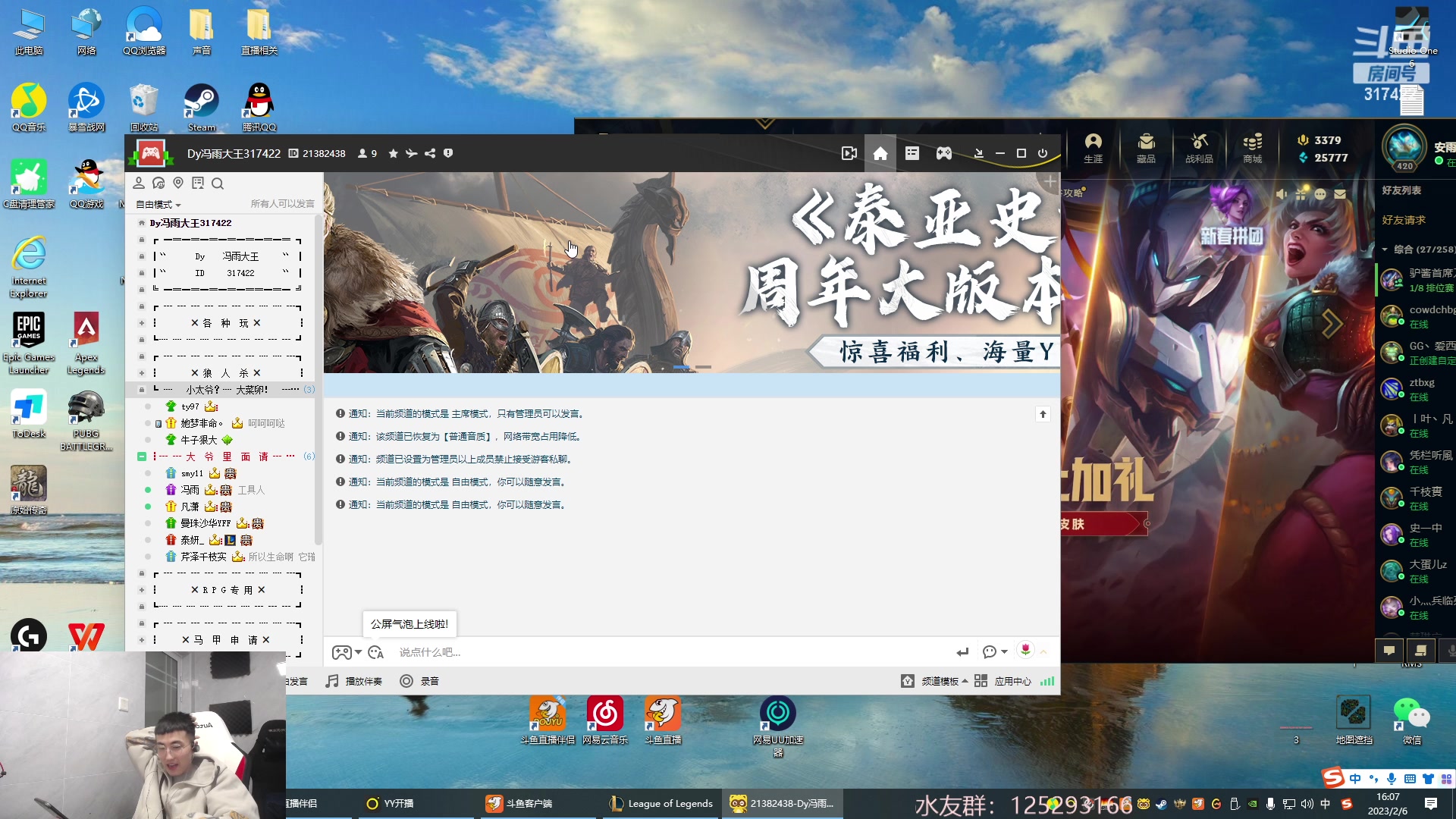Collapse the 大爷里面请 channel group

coord(141,457)
